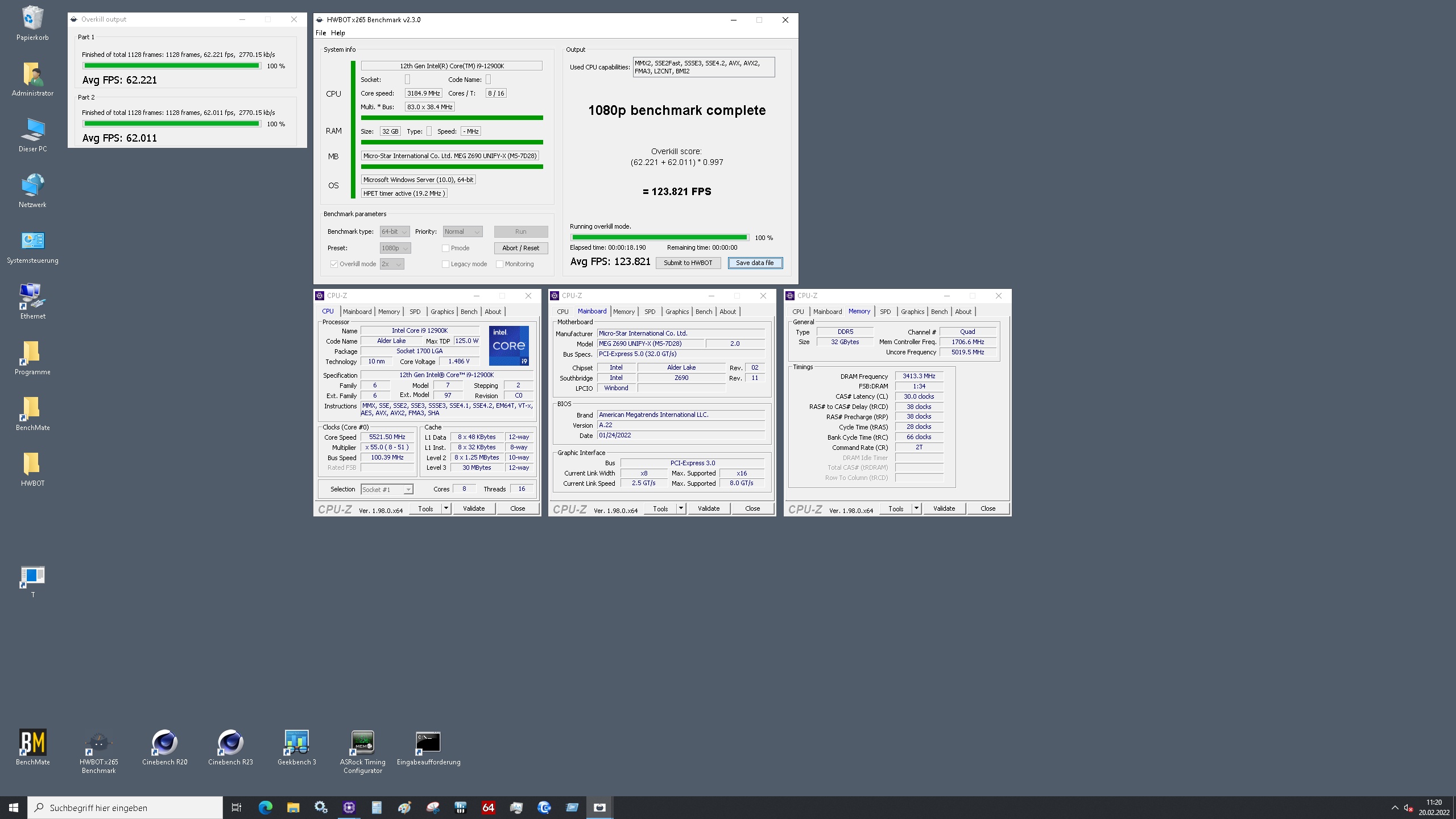This screenshot has width=1456, height=819.
Task: Open the Help menu in HWBOT x265
Action: click(338, 33)
